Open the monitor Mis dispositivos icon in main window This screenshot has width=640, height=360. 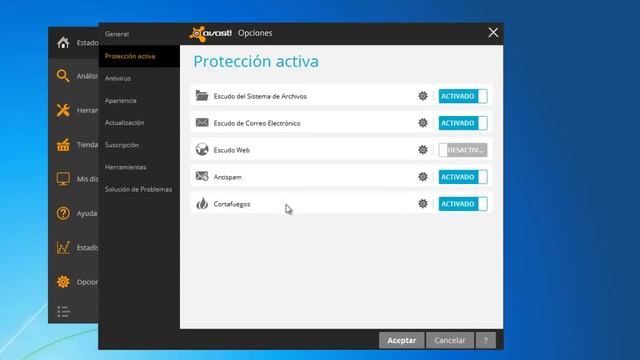[63, 179]
